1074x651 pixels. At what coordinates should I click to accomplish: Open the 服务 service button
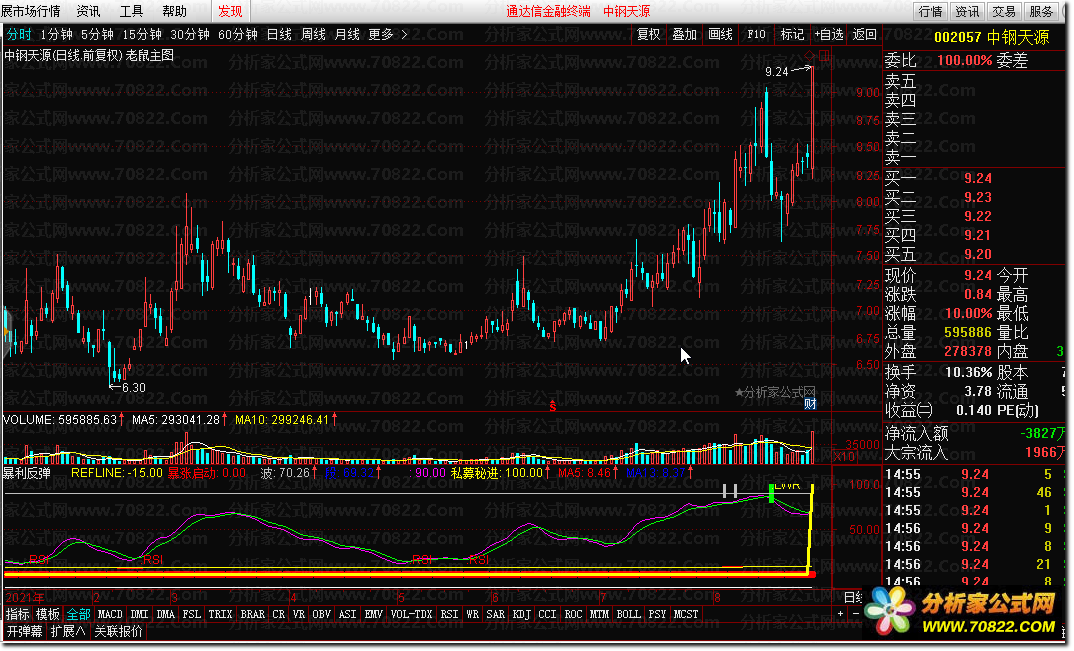click(x=1041, y=11)
